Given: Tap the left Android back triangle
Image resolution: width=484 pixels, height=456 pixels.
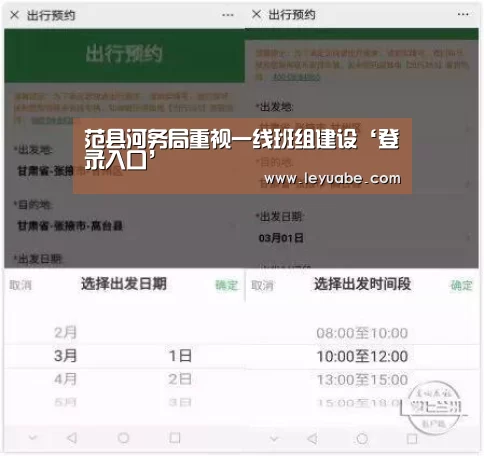Looking at the screenshot, I should click(72, 438).
